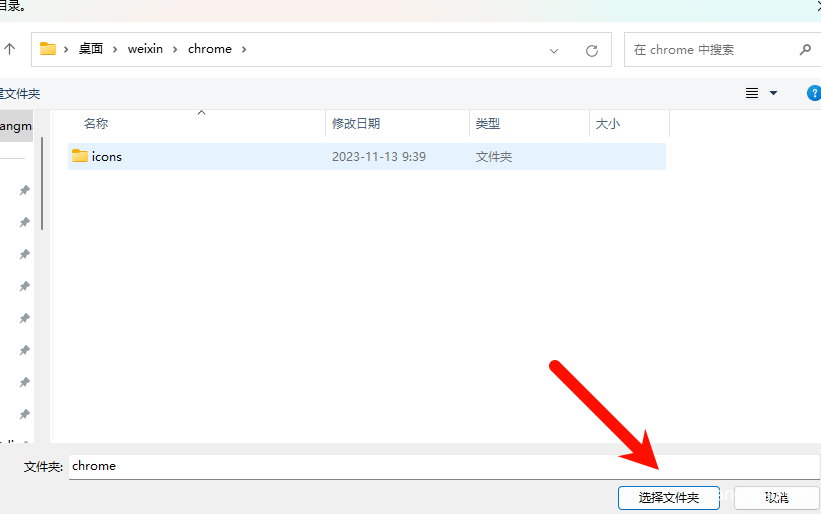821x514 pixels.
Task: Open the address bar history dropdown
Action: 555,50
